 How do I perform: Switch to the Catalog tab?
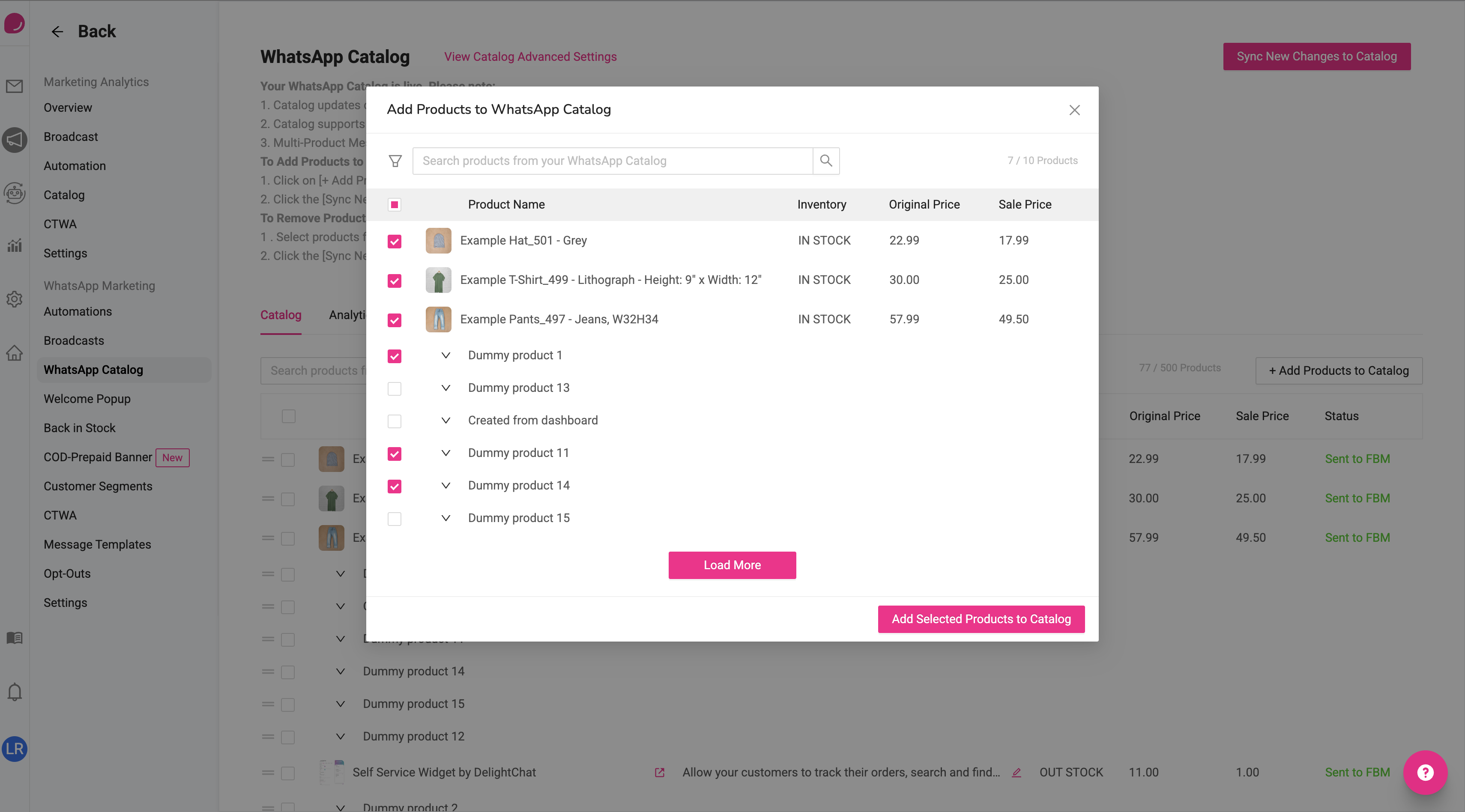[281, 314]
